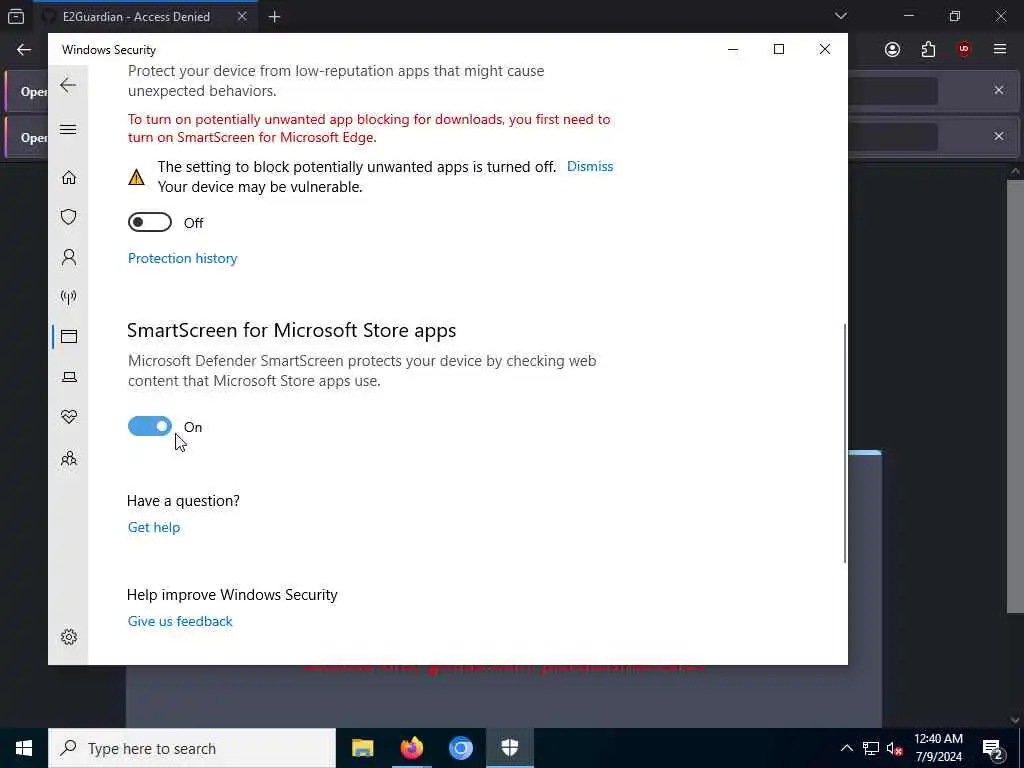Click Give us feedback link
Viewport: 1024px width, 768px height.
point(180,621)
